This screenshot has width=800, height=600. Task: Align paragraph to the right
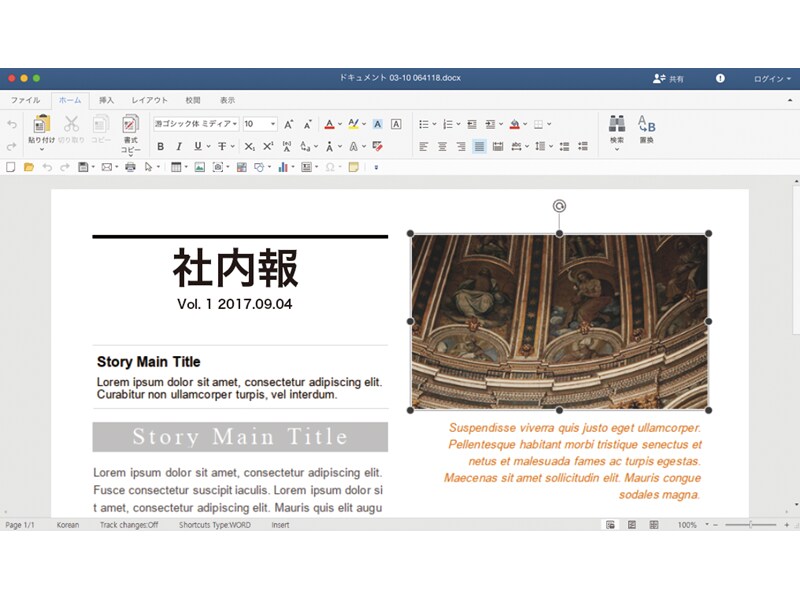[x=461, y=147]
